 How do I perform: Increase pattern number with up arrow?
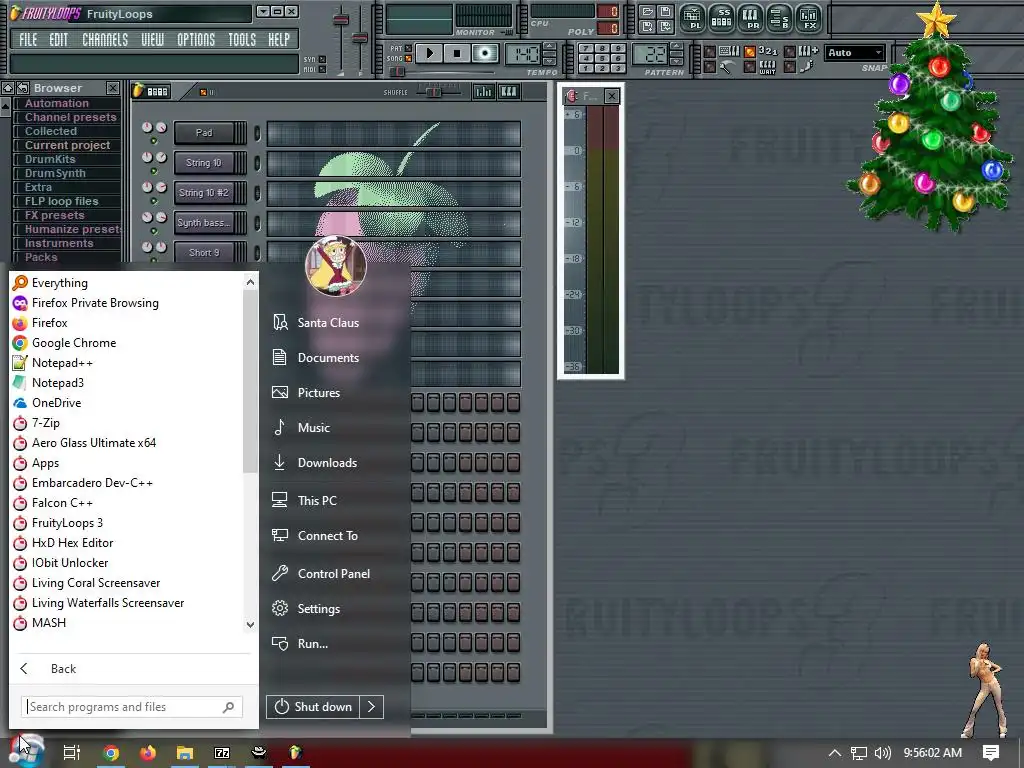tap(677, 47)
